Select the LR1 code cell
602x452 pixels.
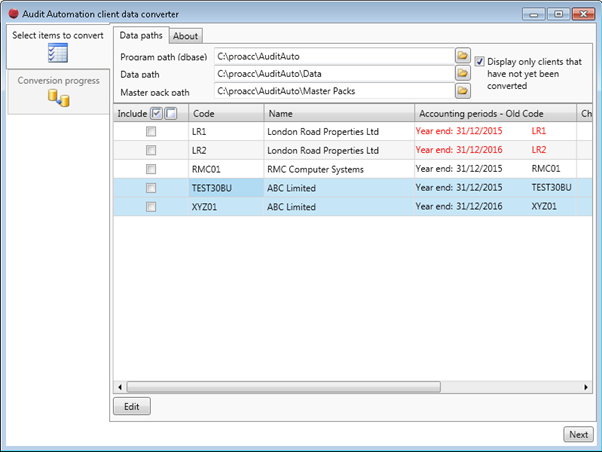[x=226, y=131]
